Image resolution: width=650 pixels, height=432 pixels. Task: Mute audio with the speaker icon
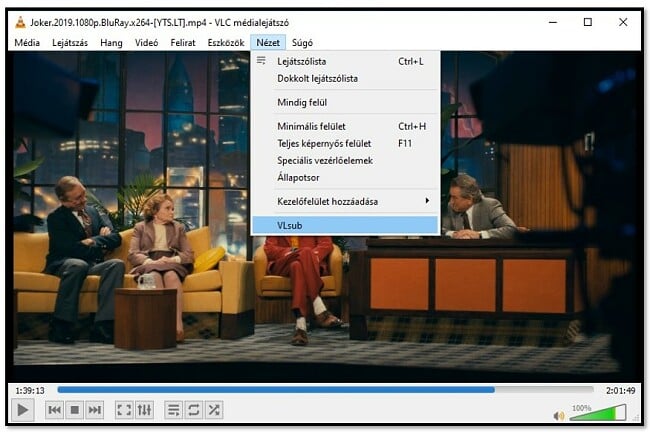[559, 415]
